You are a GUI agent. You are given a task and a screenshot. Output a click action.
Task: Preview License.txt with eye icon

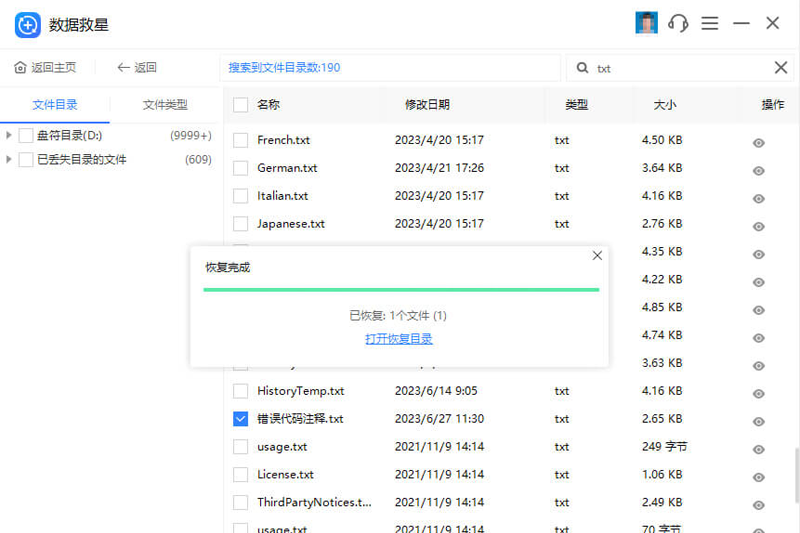tap(759, 477)
